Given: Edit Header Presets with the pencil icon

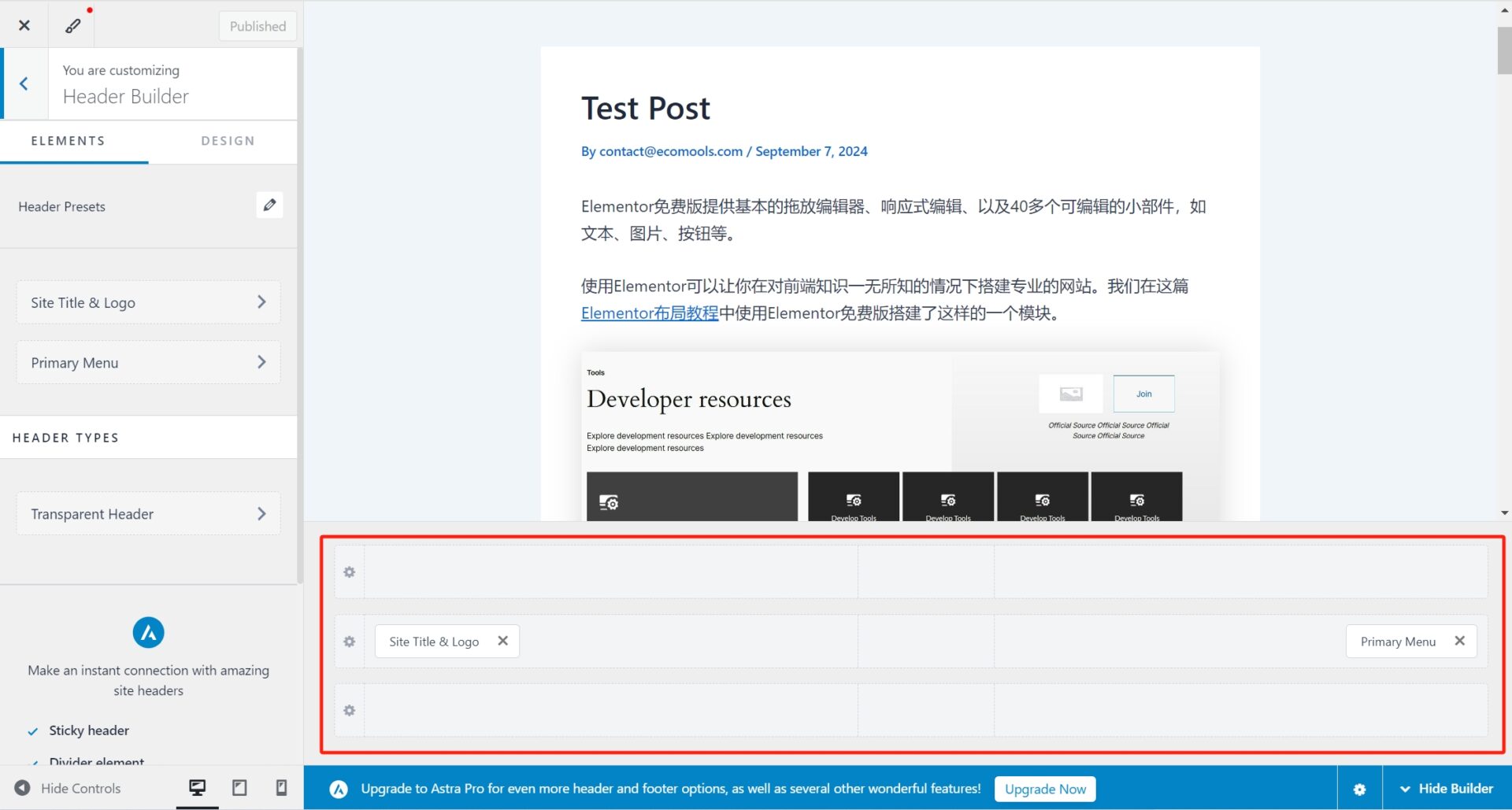Looking at the screenshot, I should (x=269, y=205).
